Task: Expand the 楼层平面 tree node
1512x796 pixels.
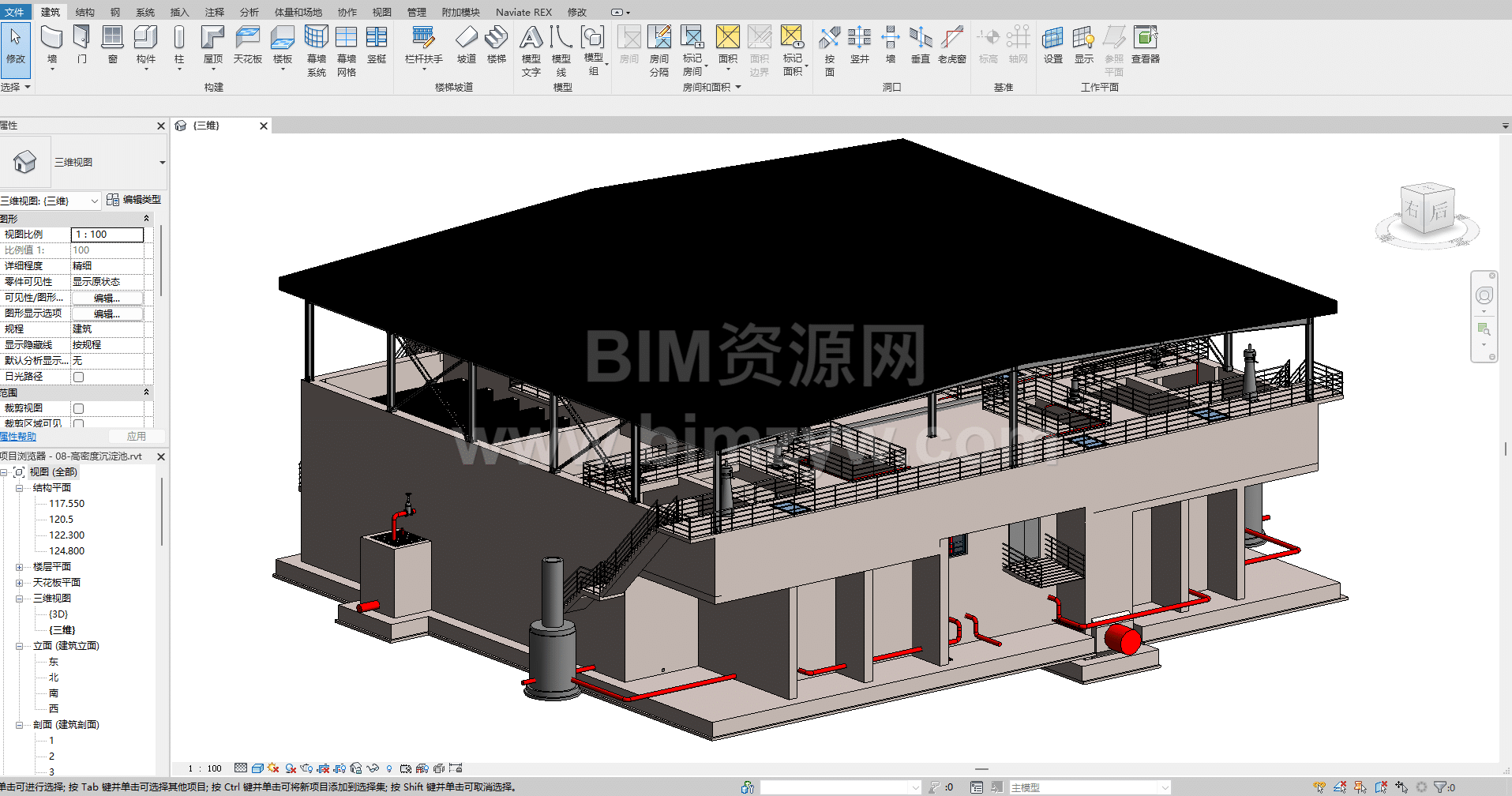Action: pos(19,567)
